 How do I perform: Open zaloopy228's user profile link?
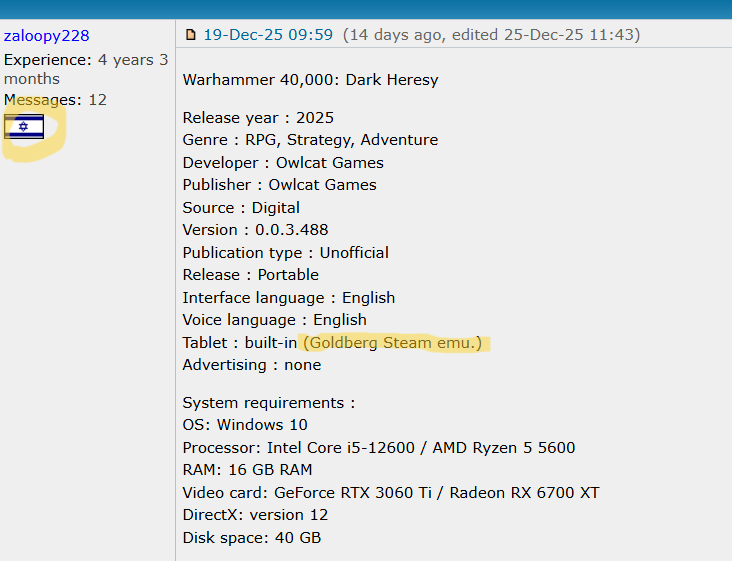[x=46, y=36]
